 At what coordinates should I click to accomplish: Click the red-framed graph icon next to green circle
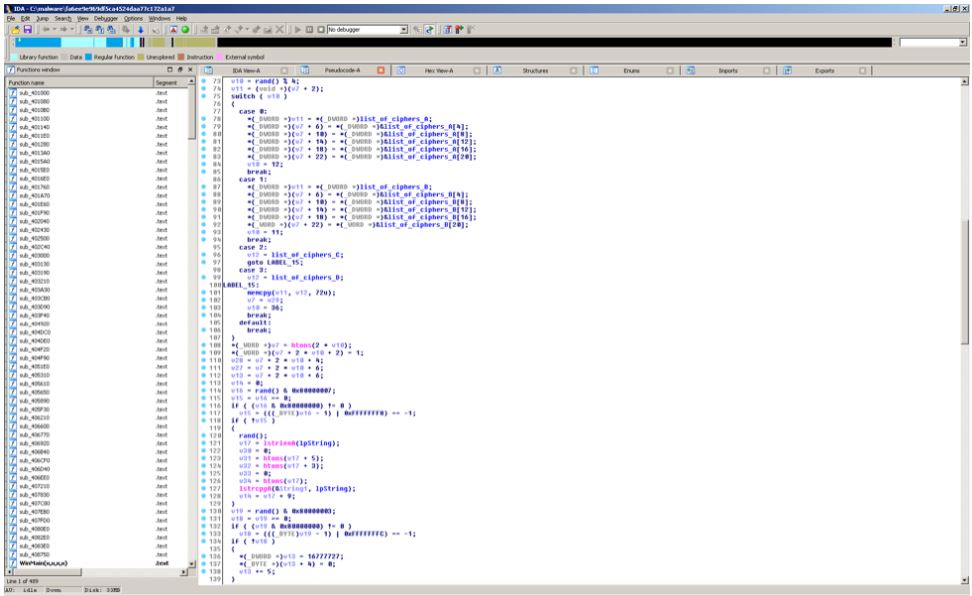click(173, 29)
